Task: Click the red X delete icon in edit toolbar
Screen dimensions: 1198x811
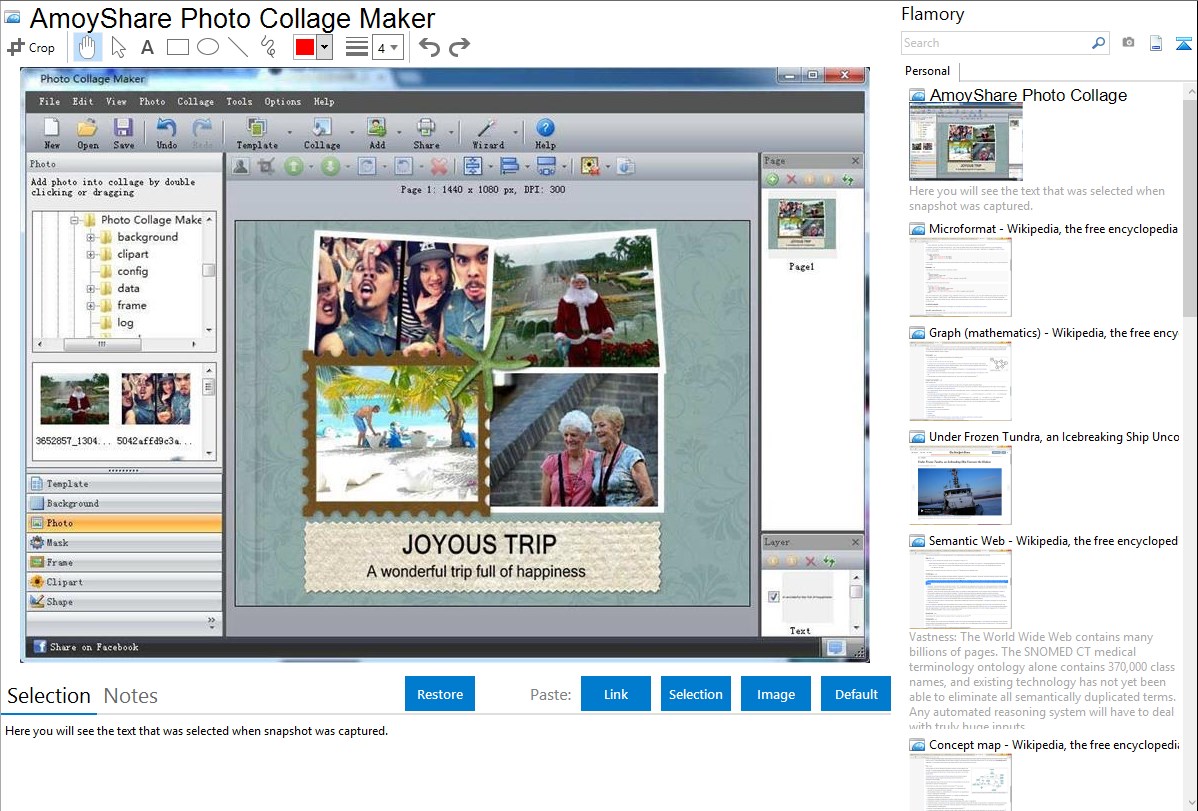Action: [x=439, y=166]
